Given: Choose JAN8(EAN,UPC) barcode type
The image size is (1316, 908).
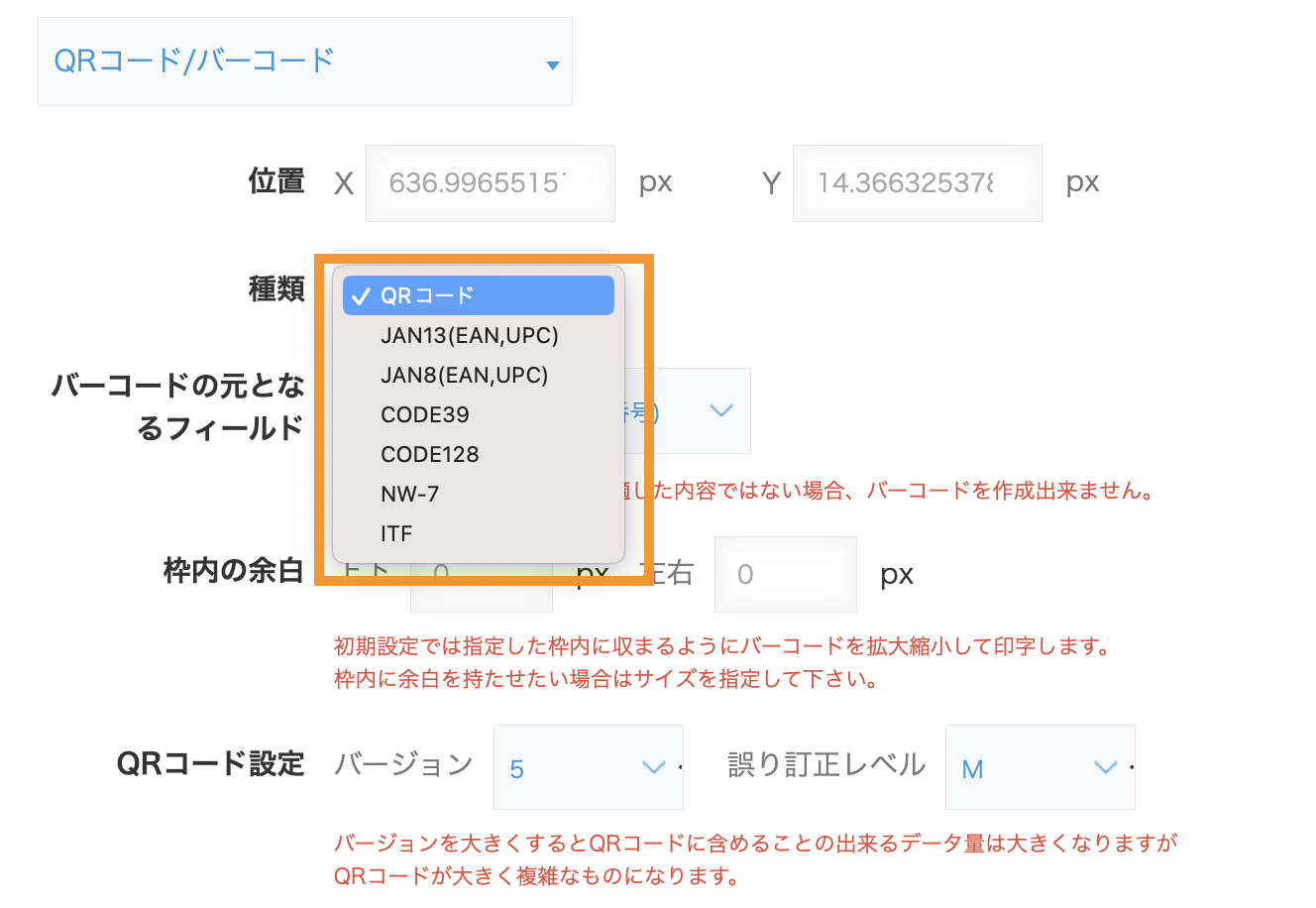Looking at the screenshot, I should [464, 375].
